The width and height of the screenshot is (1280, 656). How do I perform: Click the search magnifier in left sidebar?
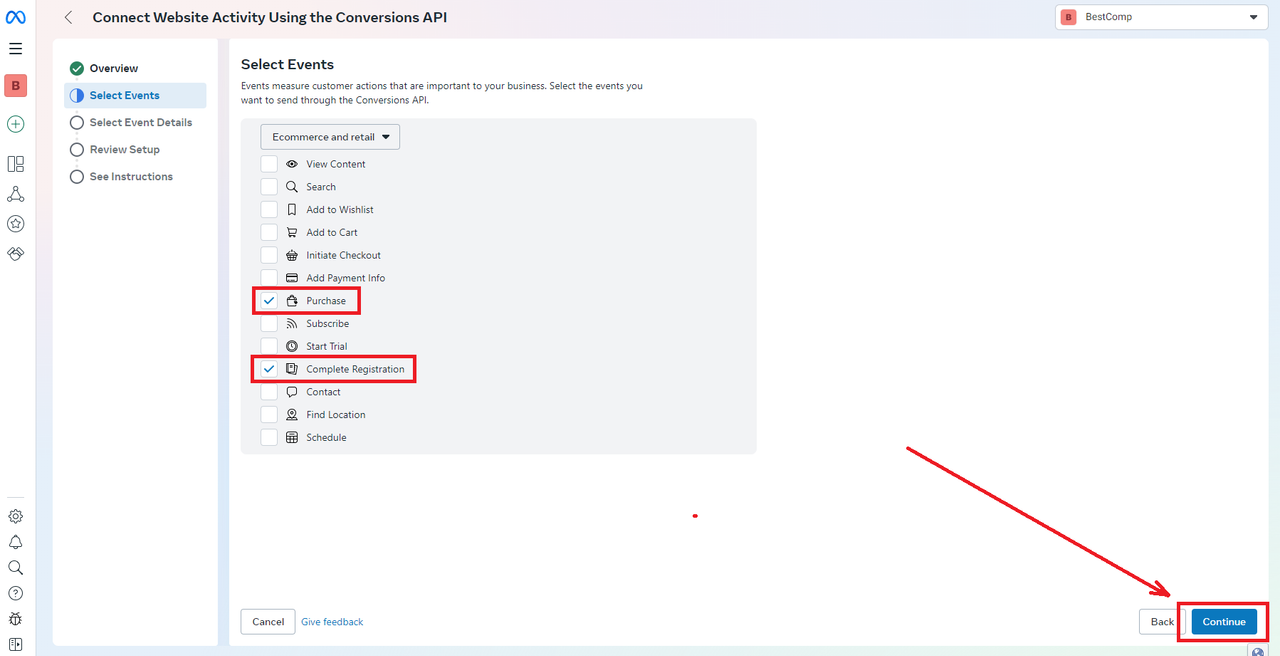[x=15, y=567]
